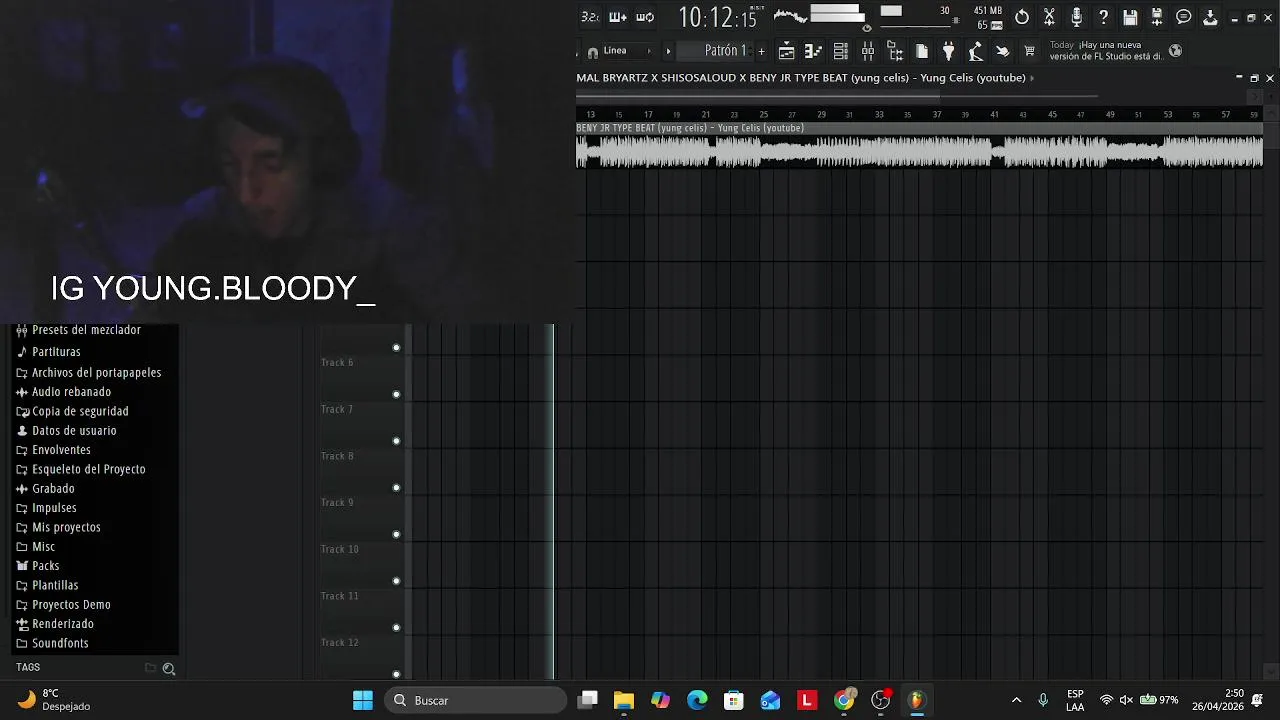The height and width of the screenshot is (720, 1280).
Task: Show hidden system tray icons chevron
Action: click(1016, 700)
